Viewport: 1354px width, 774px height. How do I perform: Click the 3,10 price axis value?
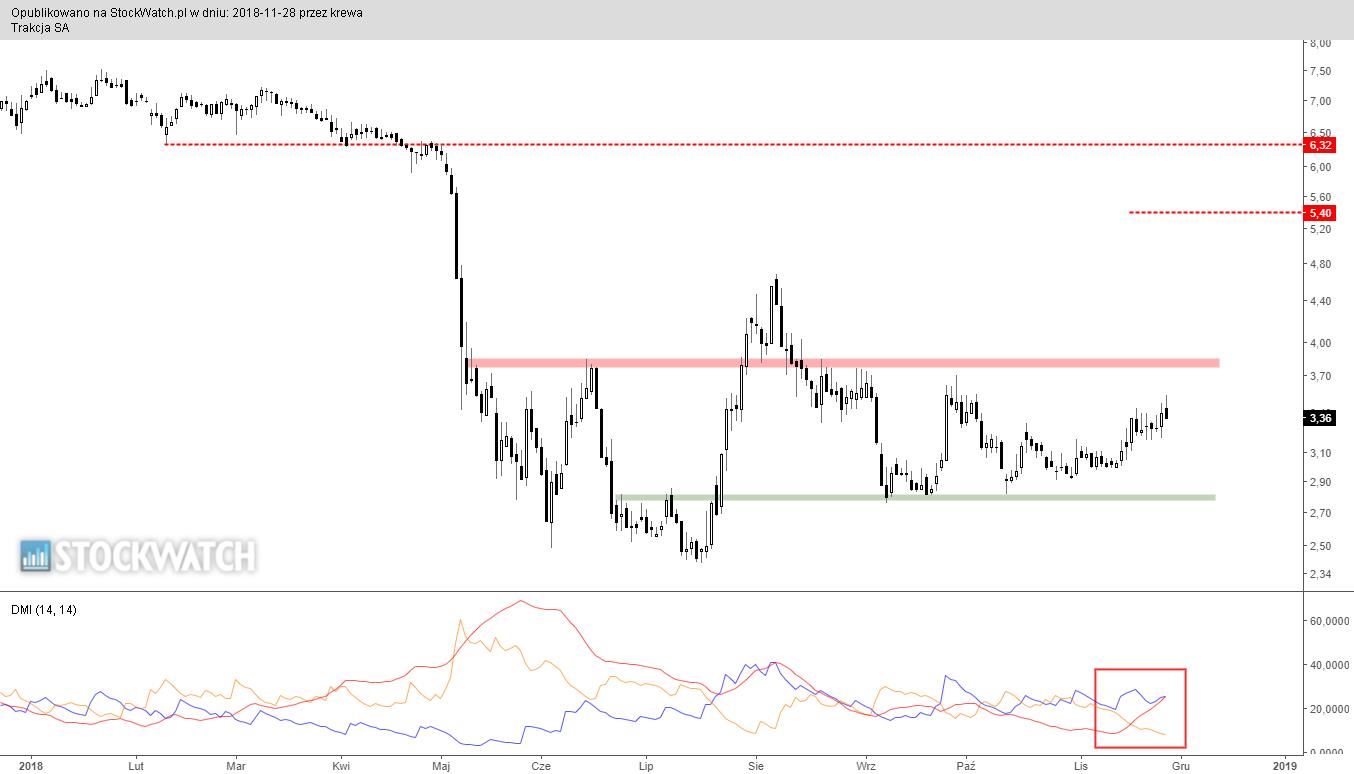[1320, 453]
